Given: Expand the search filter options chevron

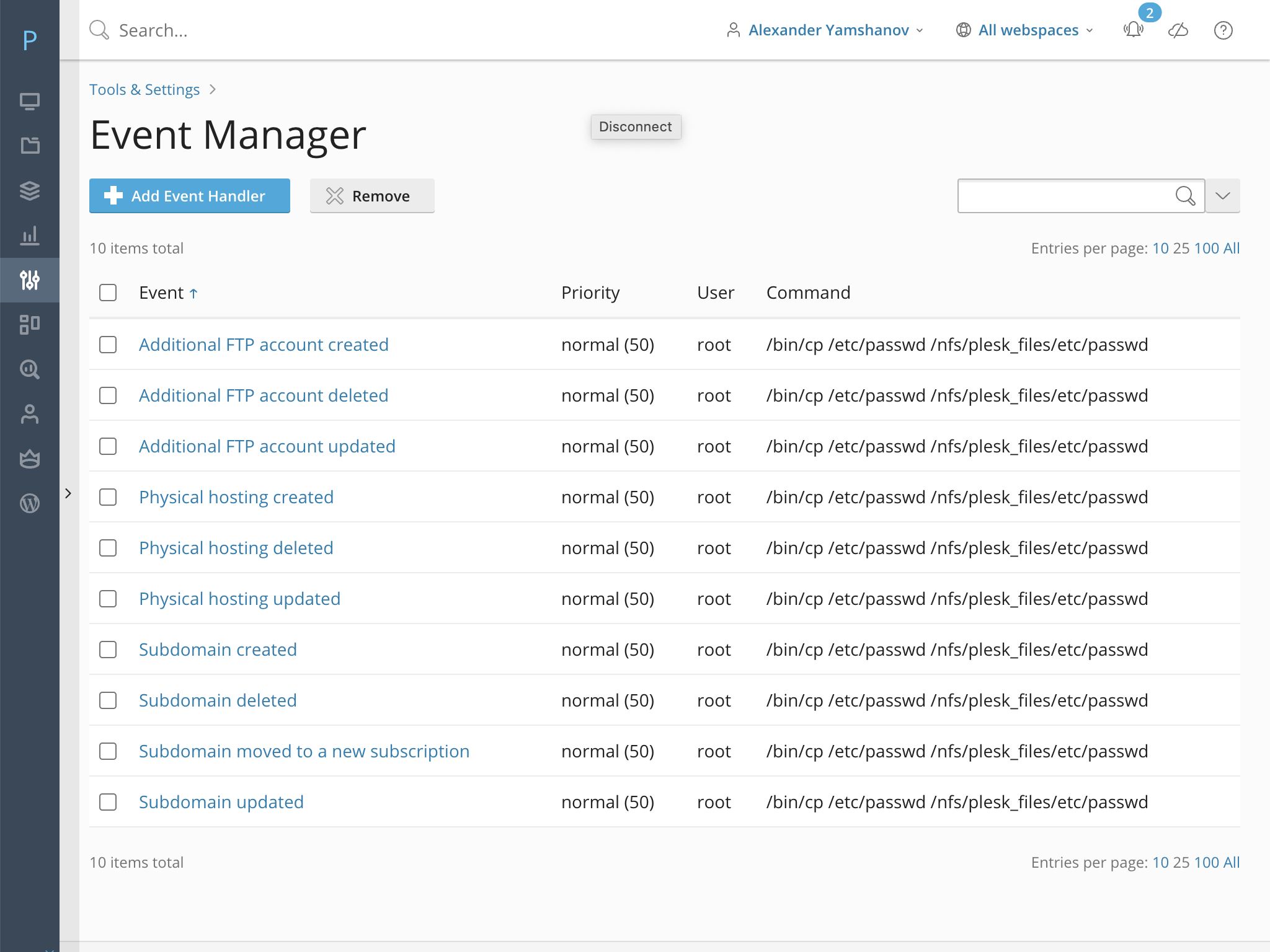Looking at the screenshot, I should click(1222, 196).
